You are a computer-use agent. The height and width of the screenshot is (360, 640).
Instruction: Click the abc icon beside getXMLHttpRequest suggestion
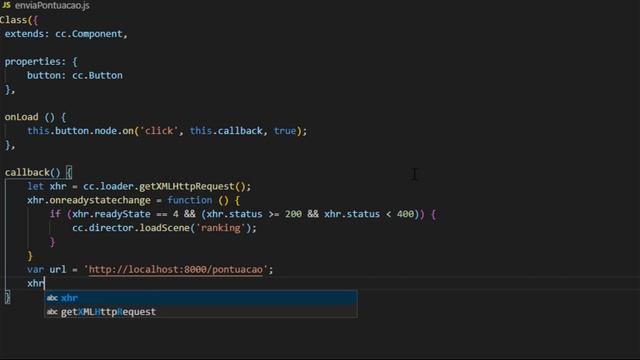(52, 312)
